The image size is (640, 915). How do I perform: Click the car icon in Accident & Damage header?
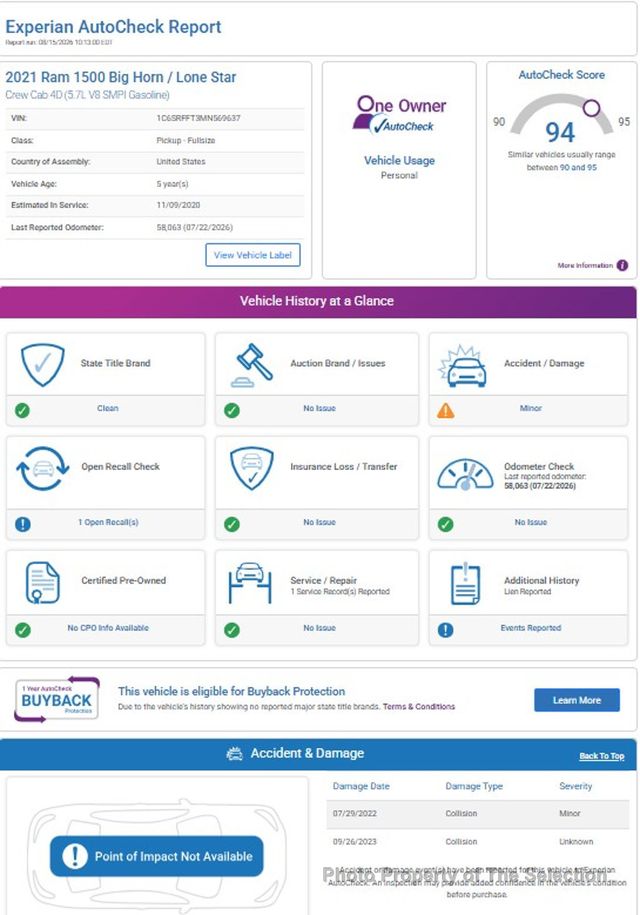(235, 754)
